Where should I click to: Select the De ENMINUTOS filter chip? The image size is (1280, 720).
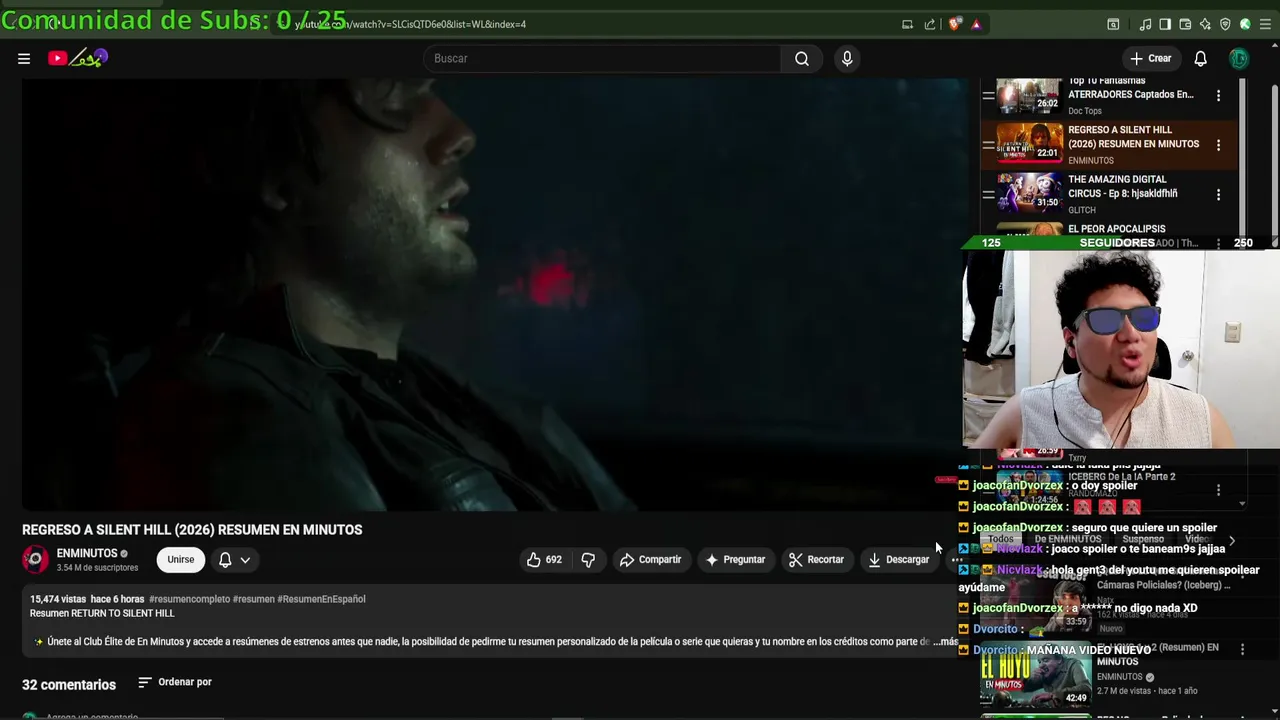point(1068,539)
